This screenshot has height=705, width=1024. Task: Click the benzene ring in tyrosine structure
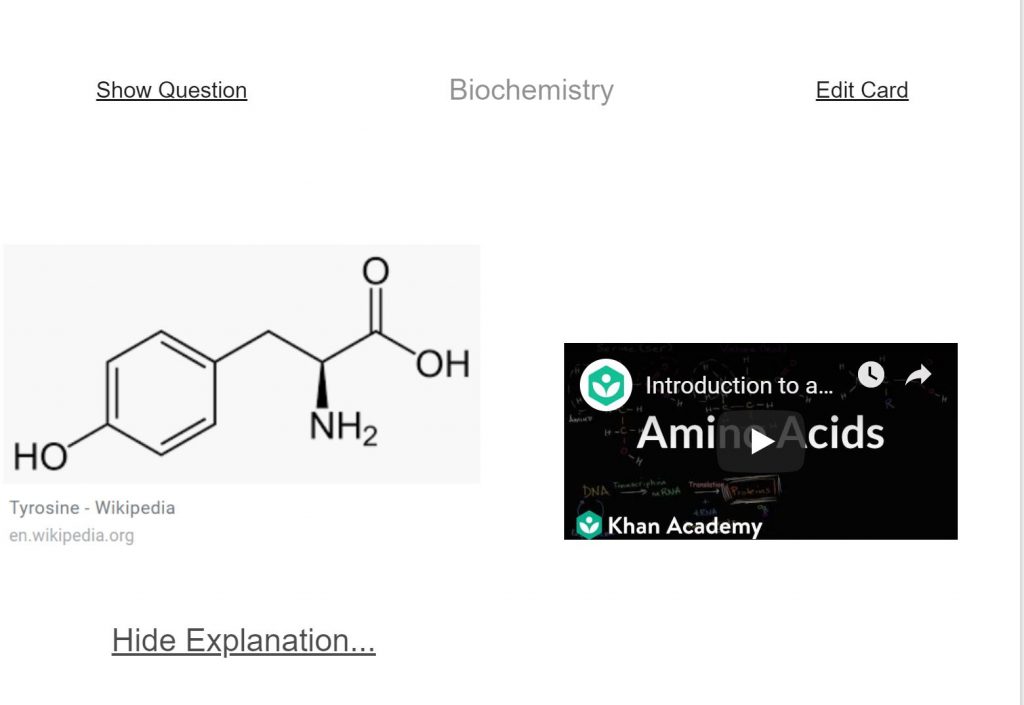pyautogui.click(x=161, y=392)
